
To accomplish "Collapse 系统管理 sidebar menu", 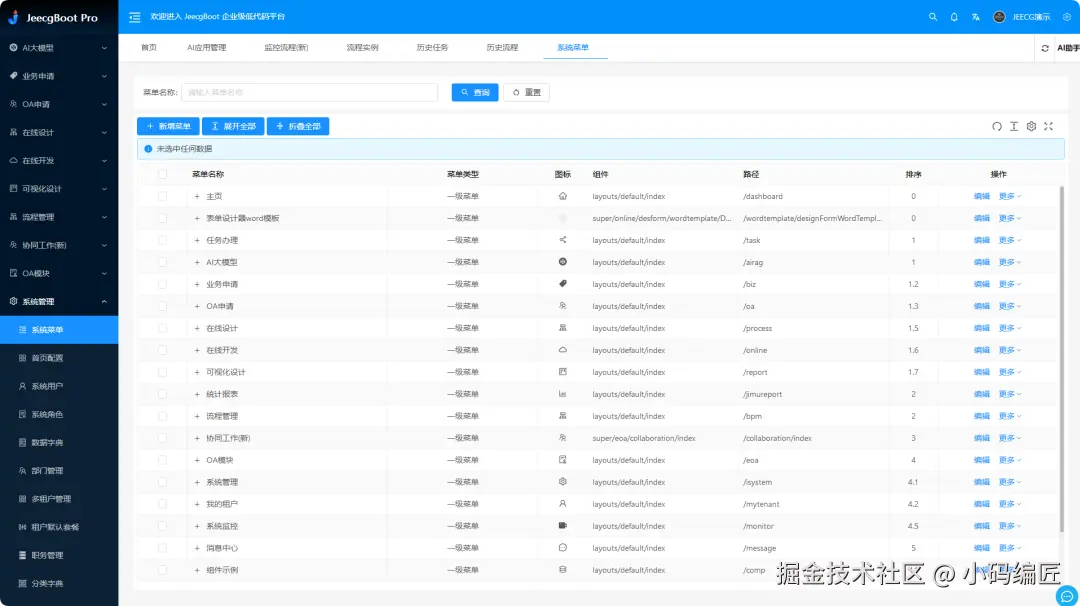I will click(x=59, y=301).
